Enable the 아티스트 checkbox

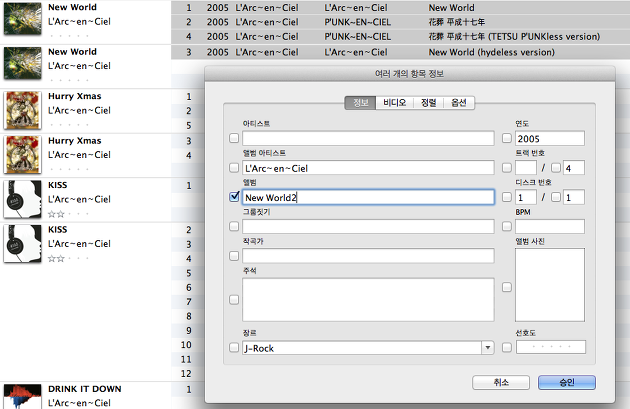click(x=234, y=138)
